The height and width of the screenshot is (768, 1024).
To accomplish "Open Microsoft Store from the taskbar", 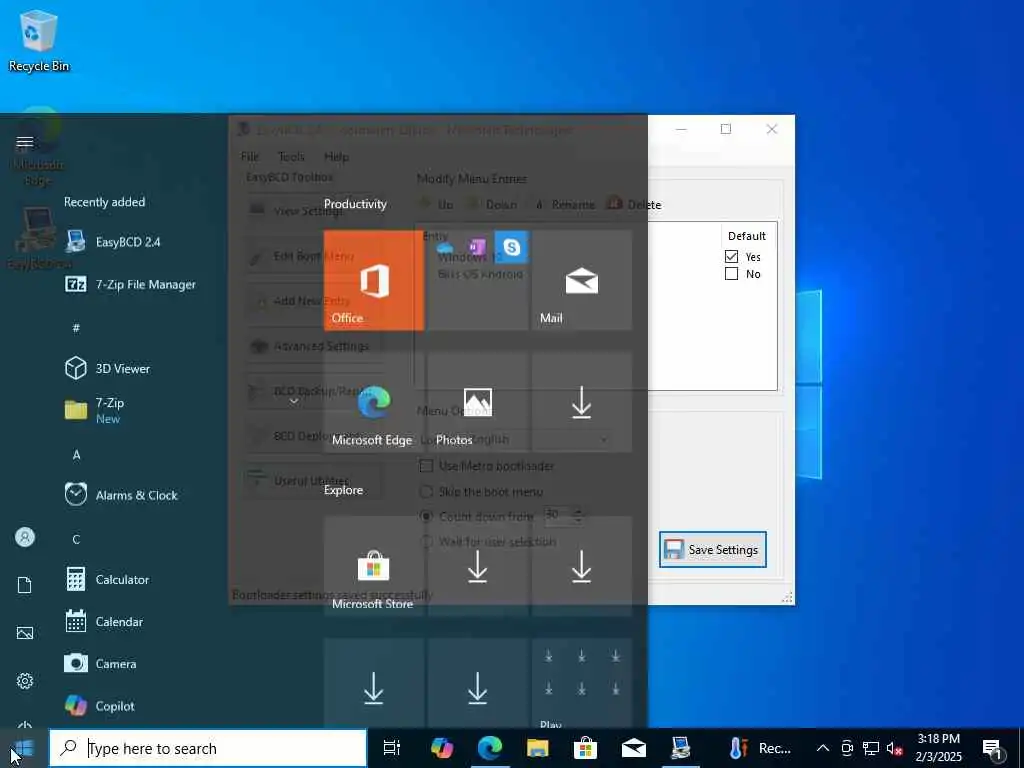I will pyautogui.click(x=585, y=748).
